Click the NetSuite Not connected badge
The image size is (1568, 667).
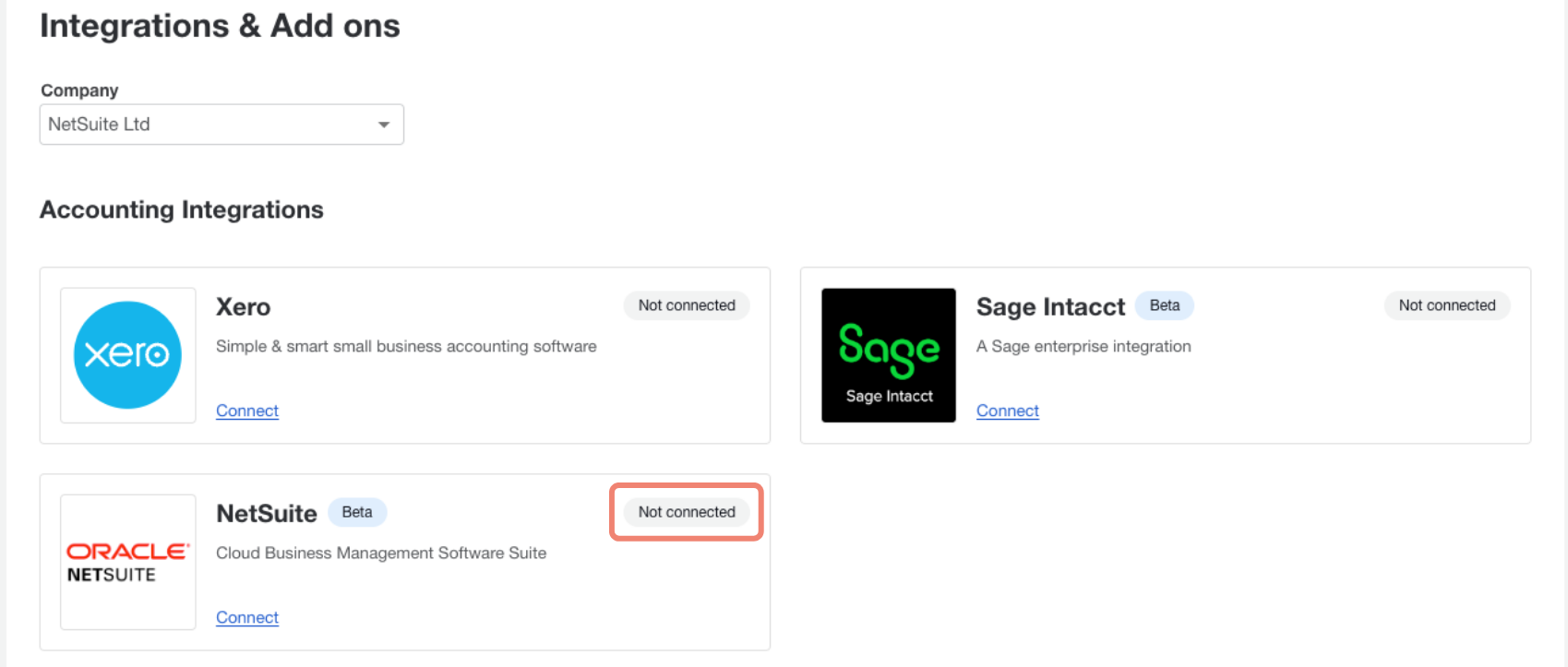pos(687,512)
